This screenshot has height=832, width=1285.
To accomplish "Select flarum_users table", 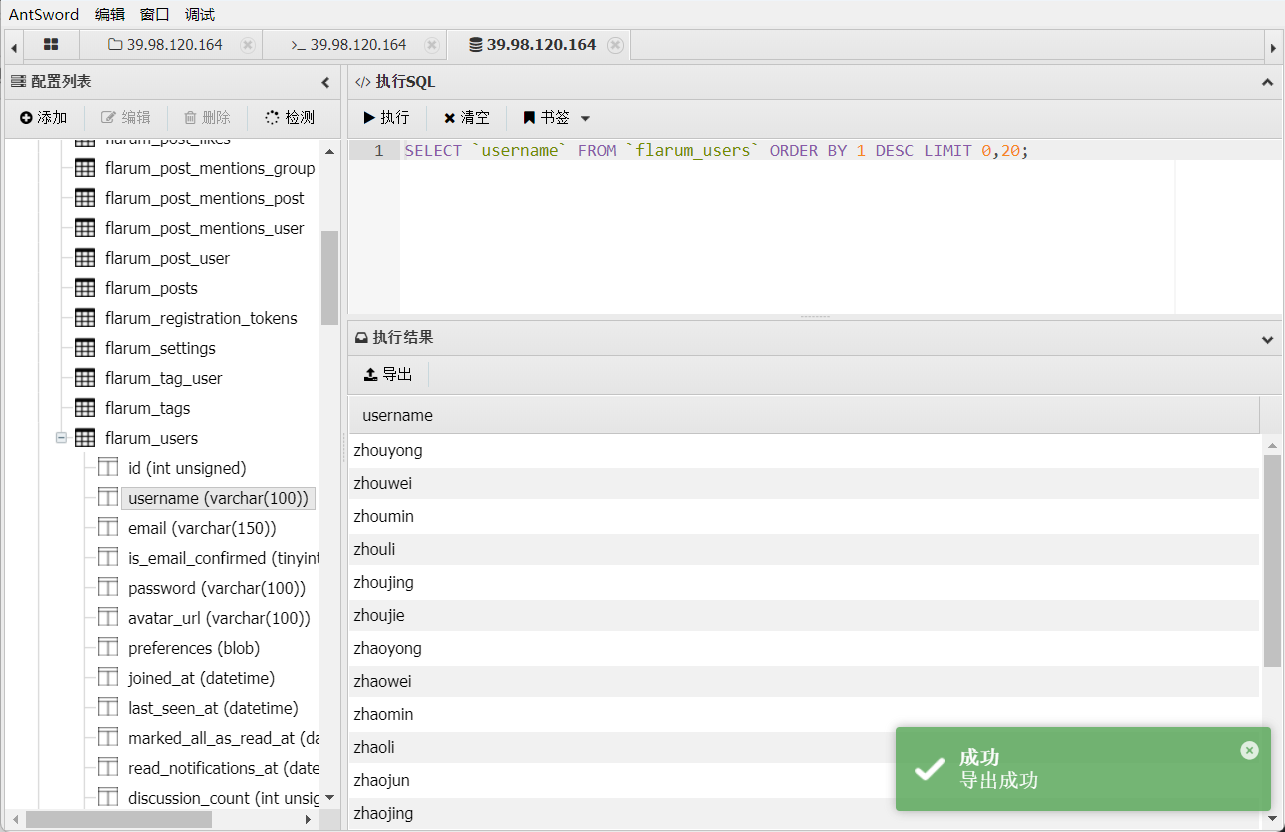I will pos(151,438).
